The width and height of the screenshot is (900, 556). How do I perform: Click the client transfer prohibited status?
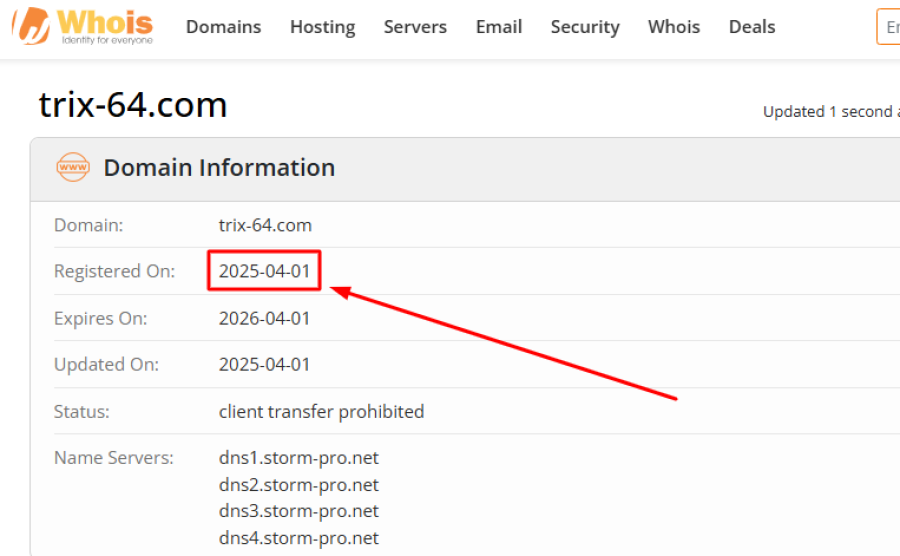click(321, 411)
